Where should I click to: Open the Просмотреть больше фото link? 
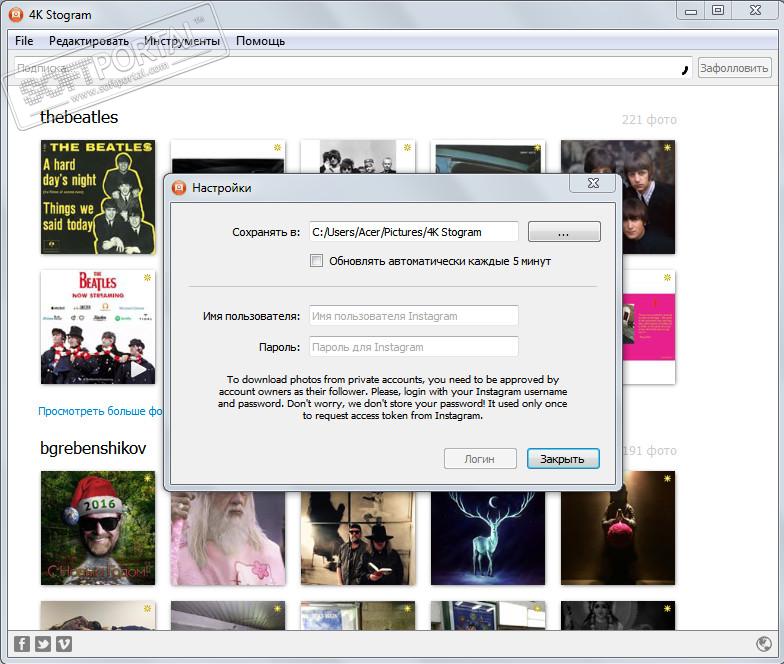[x=100, y=411]
